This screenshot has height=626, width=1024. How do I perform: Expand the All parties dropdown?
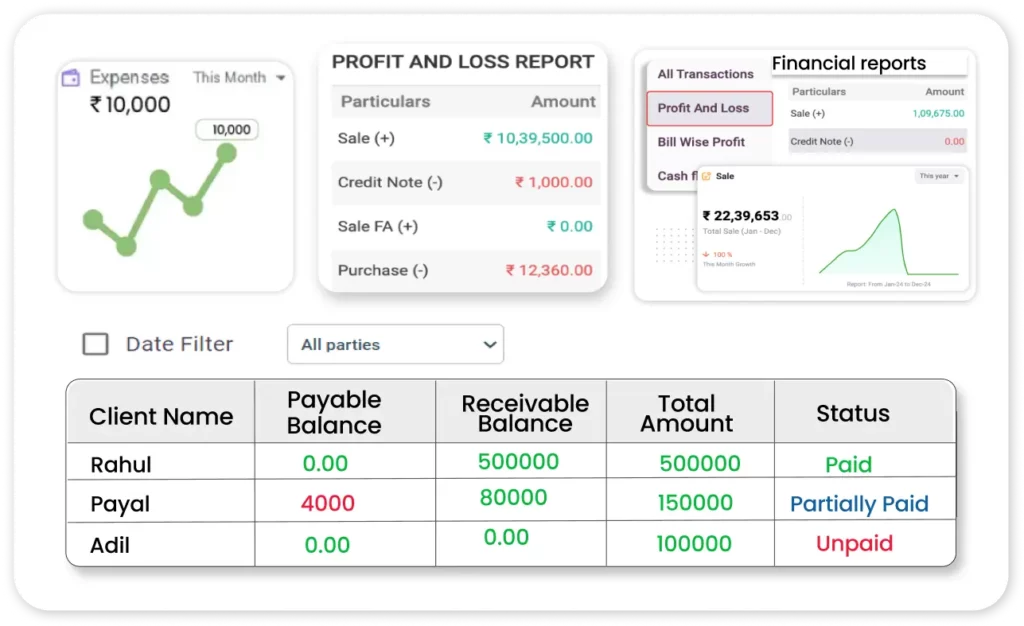point(395,344)
